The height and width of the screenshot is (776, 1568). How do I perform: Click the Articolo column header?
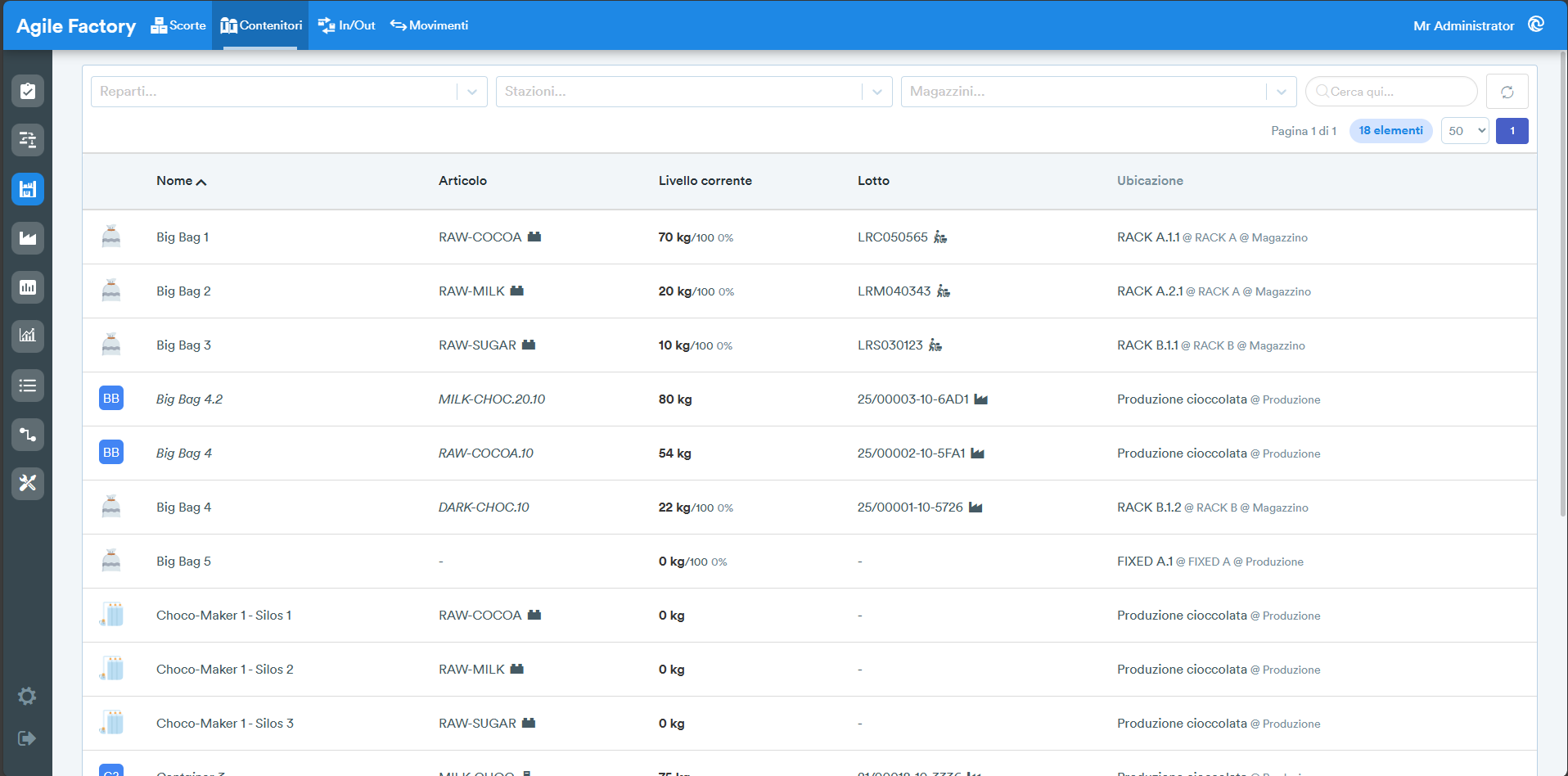462,181
